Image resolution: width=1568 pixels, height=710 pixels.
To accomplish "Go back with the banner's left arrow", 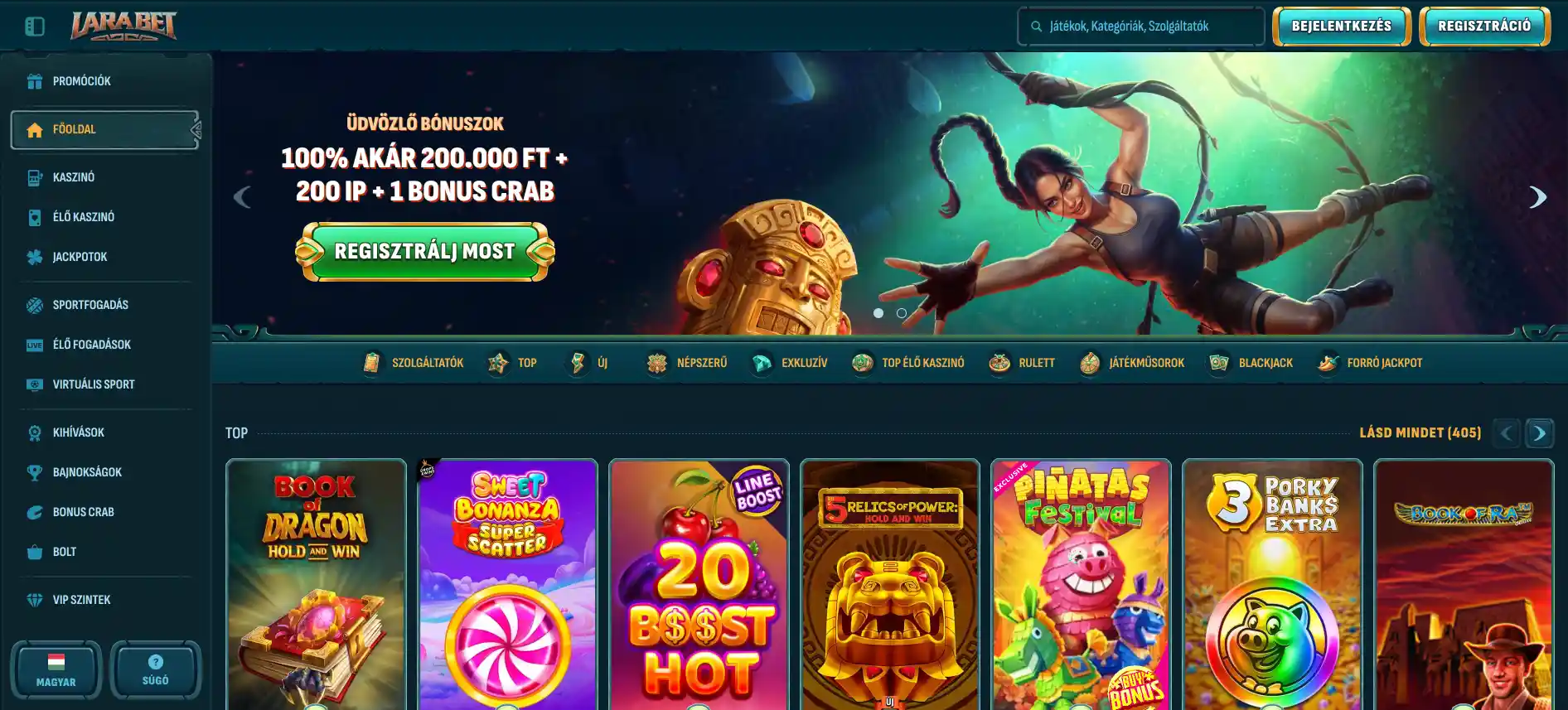I will coord(242,197).
